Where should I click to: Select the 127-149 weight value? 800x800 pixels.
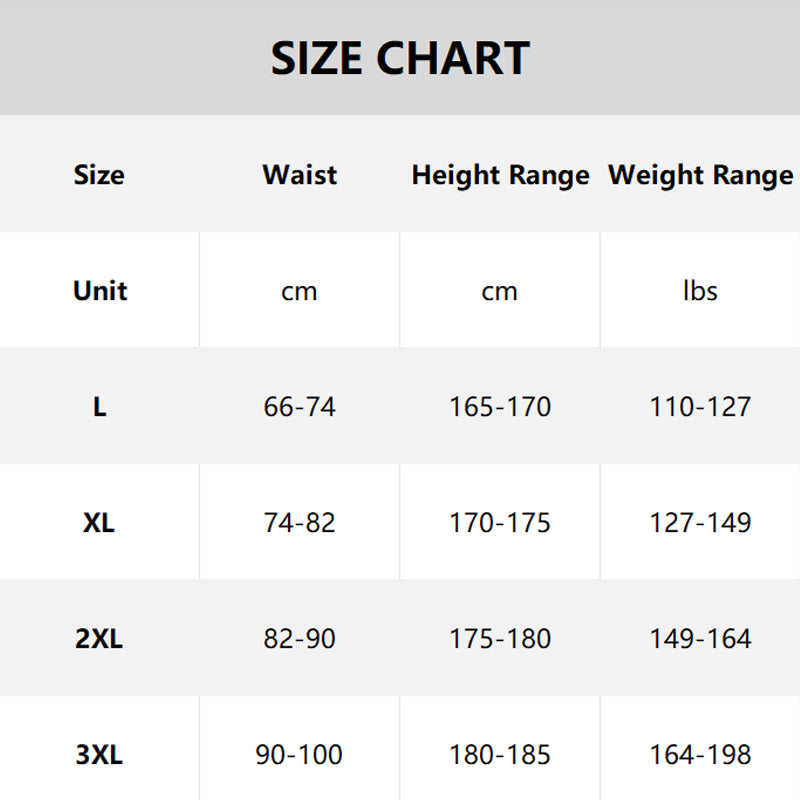(700, 523)
